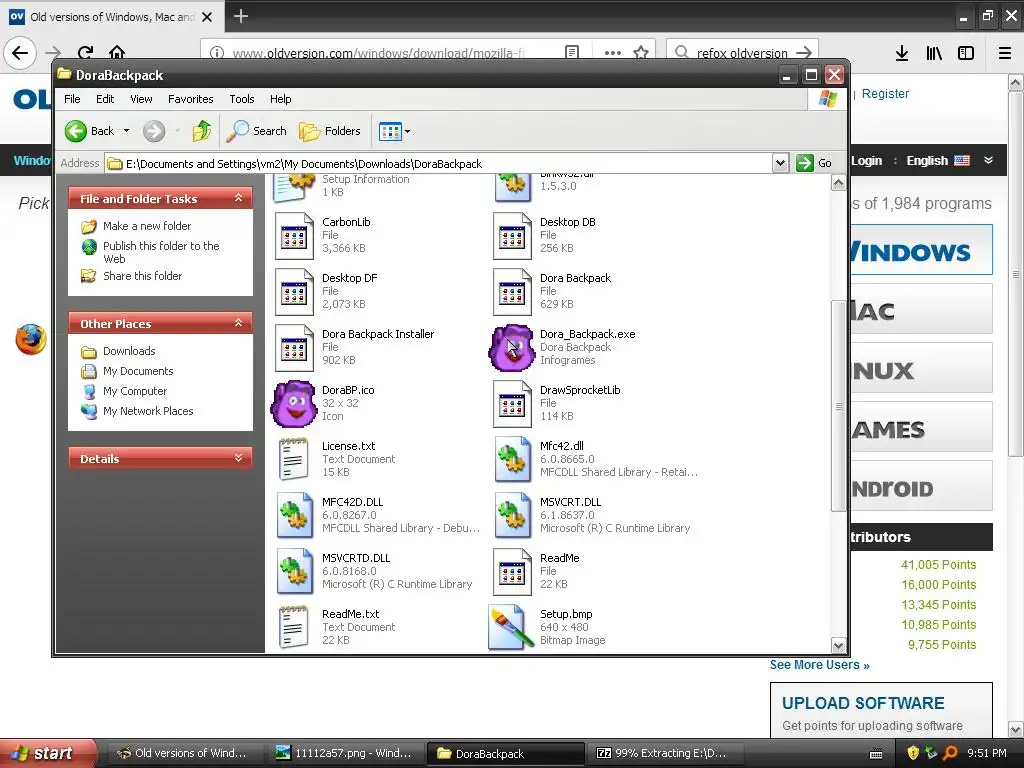Open the Back history dropdown arrow
Viewport: 1024px width, 768px height.
[126, 131]
